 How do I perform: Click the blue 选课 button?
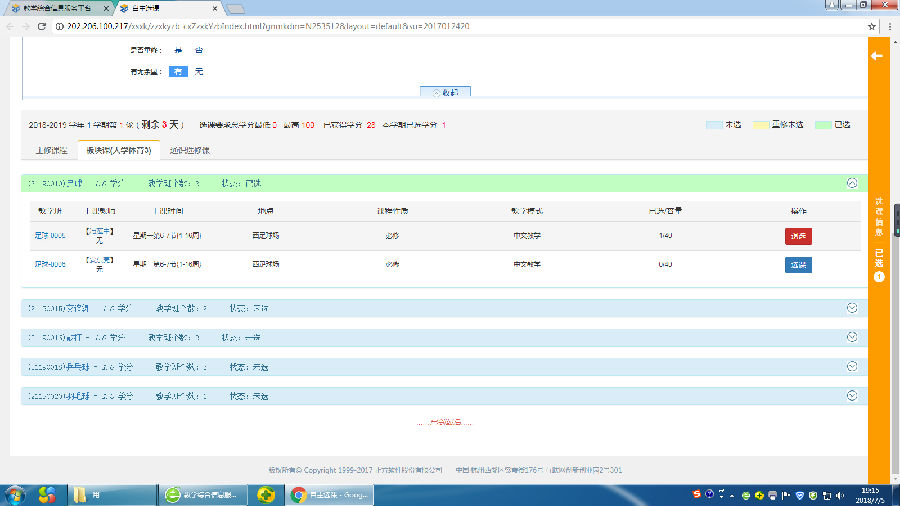(798, 264)
